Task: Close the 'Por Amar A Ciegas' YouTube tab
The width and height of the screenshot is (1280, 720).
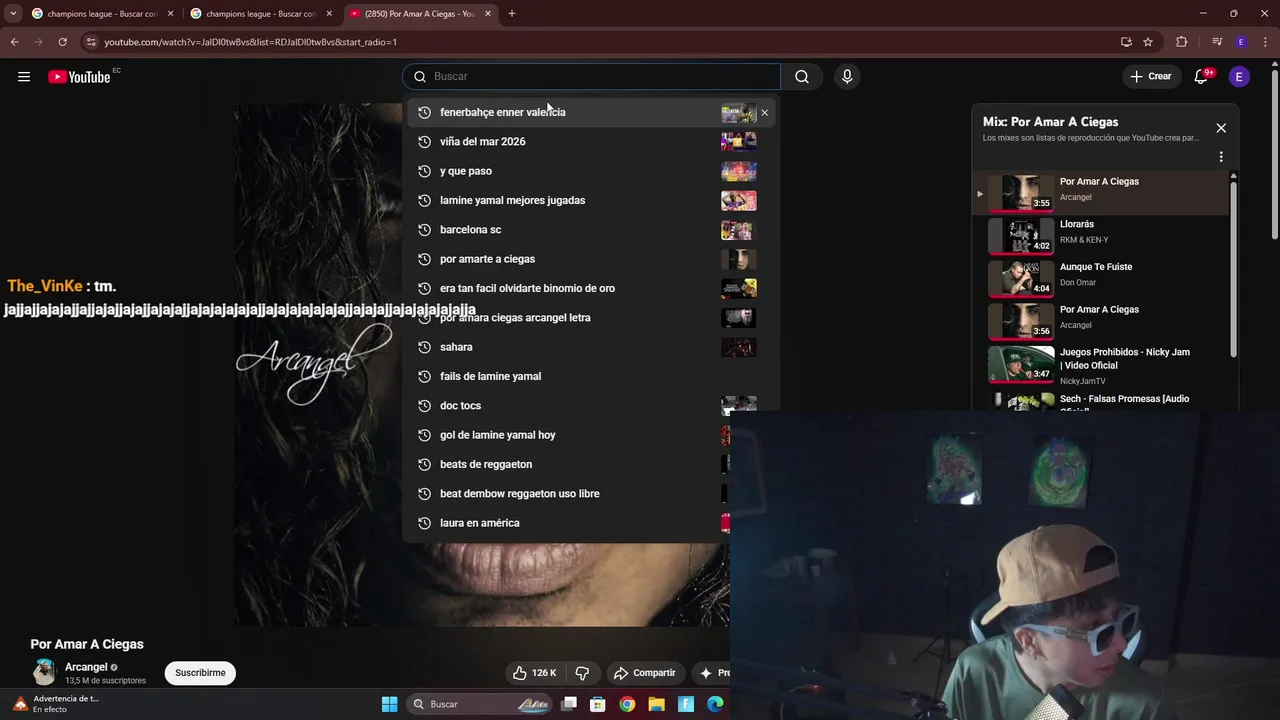Action: point(488,14)
